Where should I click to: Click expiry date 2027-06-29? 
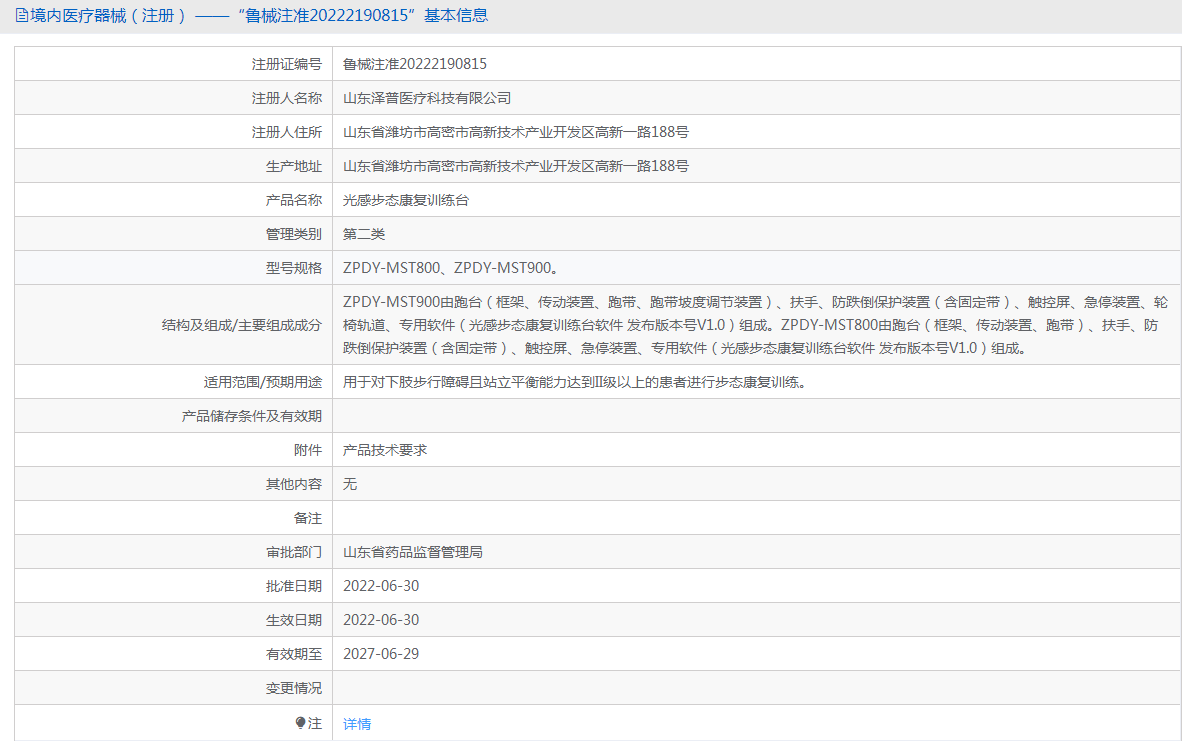(x=381, y=654)
